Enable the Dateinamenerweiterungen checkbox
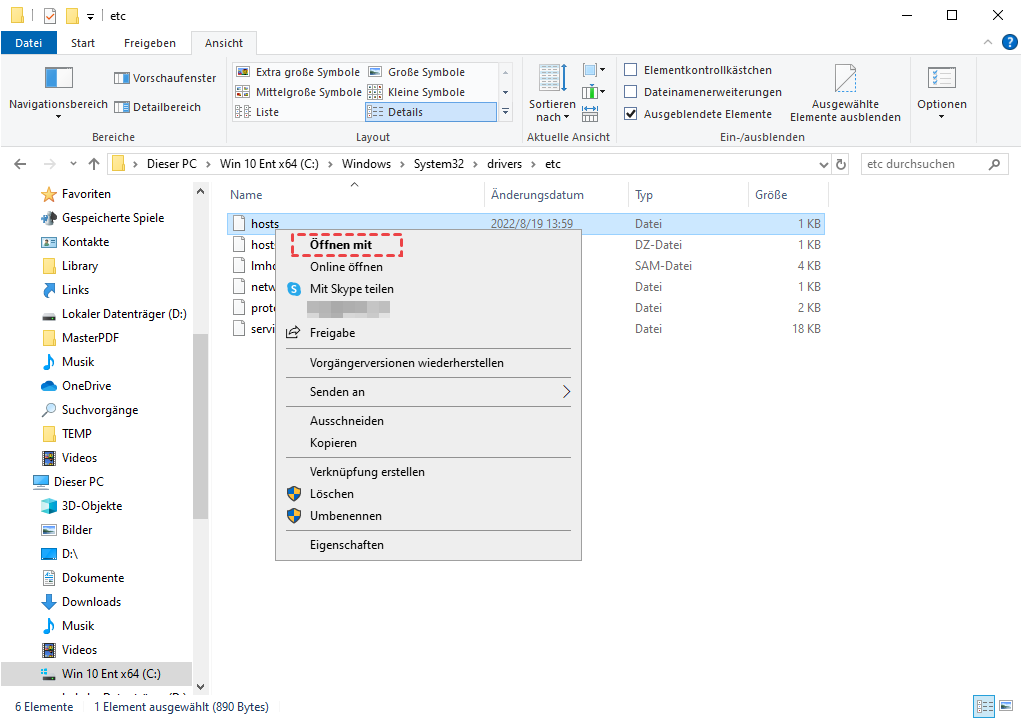Viewport: 1022px width, 719px height. point(631,92)
